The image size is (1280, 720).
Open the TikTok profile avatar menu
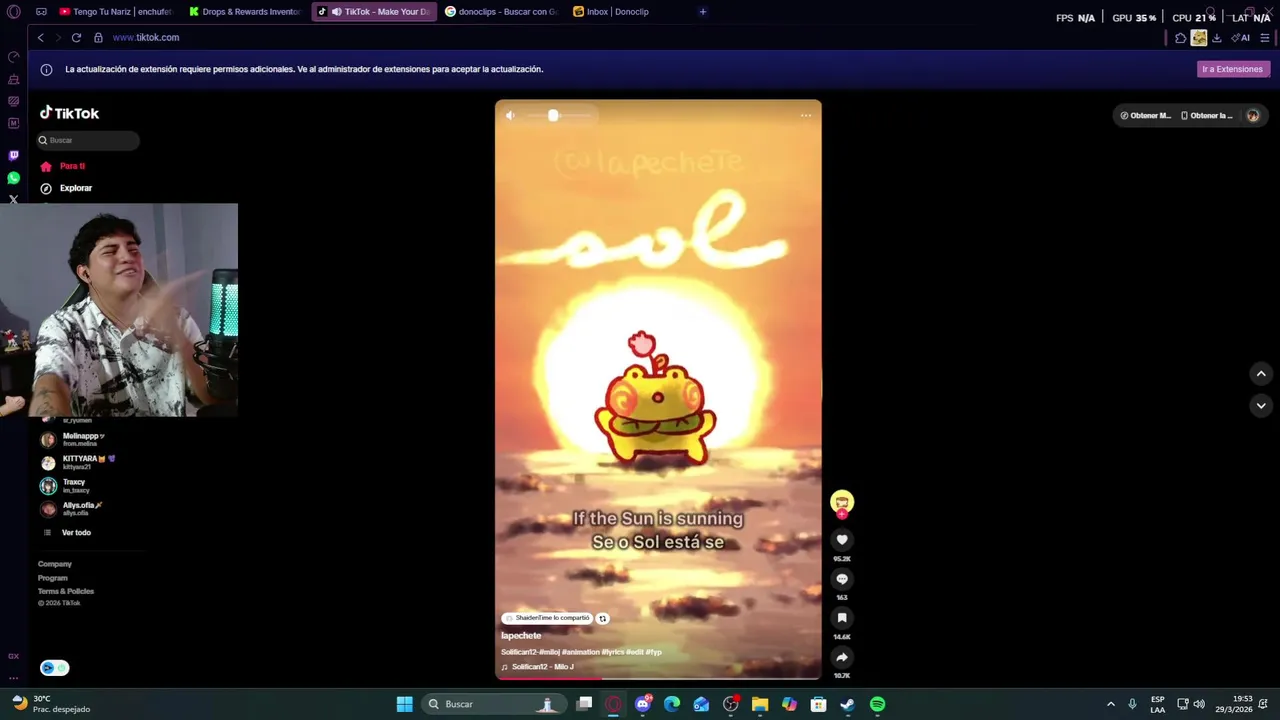point(1252,115)
